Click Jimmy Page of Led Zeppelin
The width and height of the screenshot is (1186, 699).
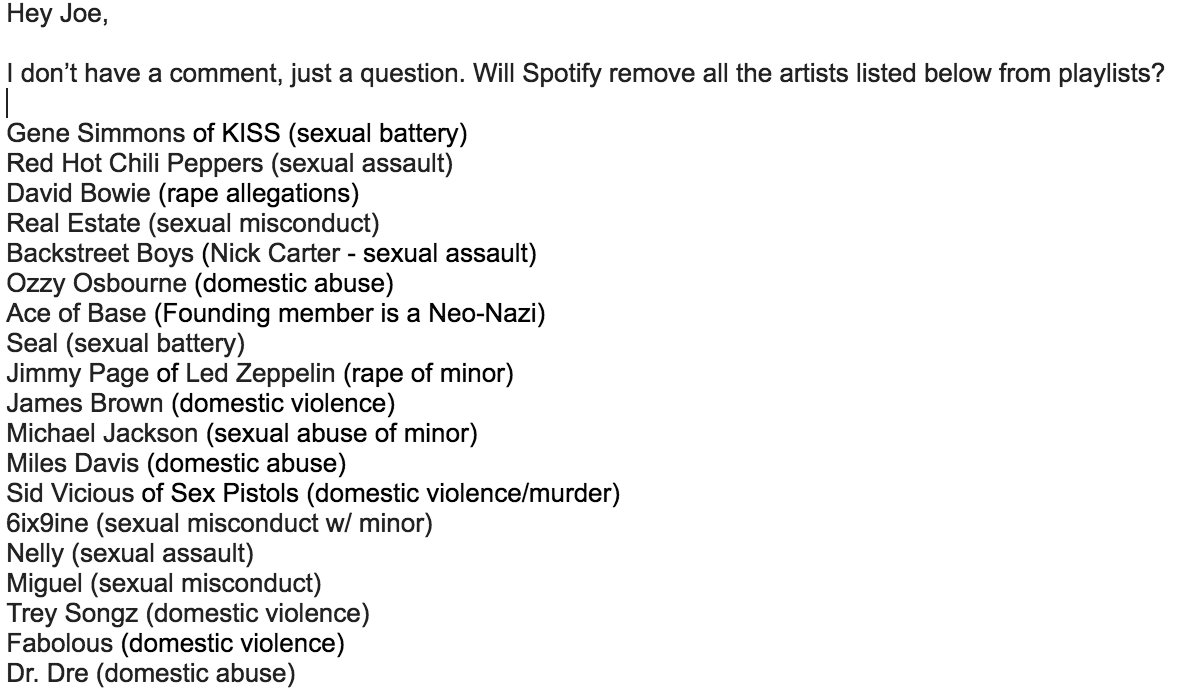click(x=172, y=373)
